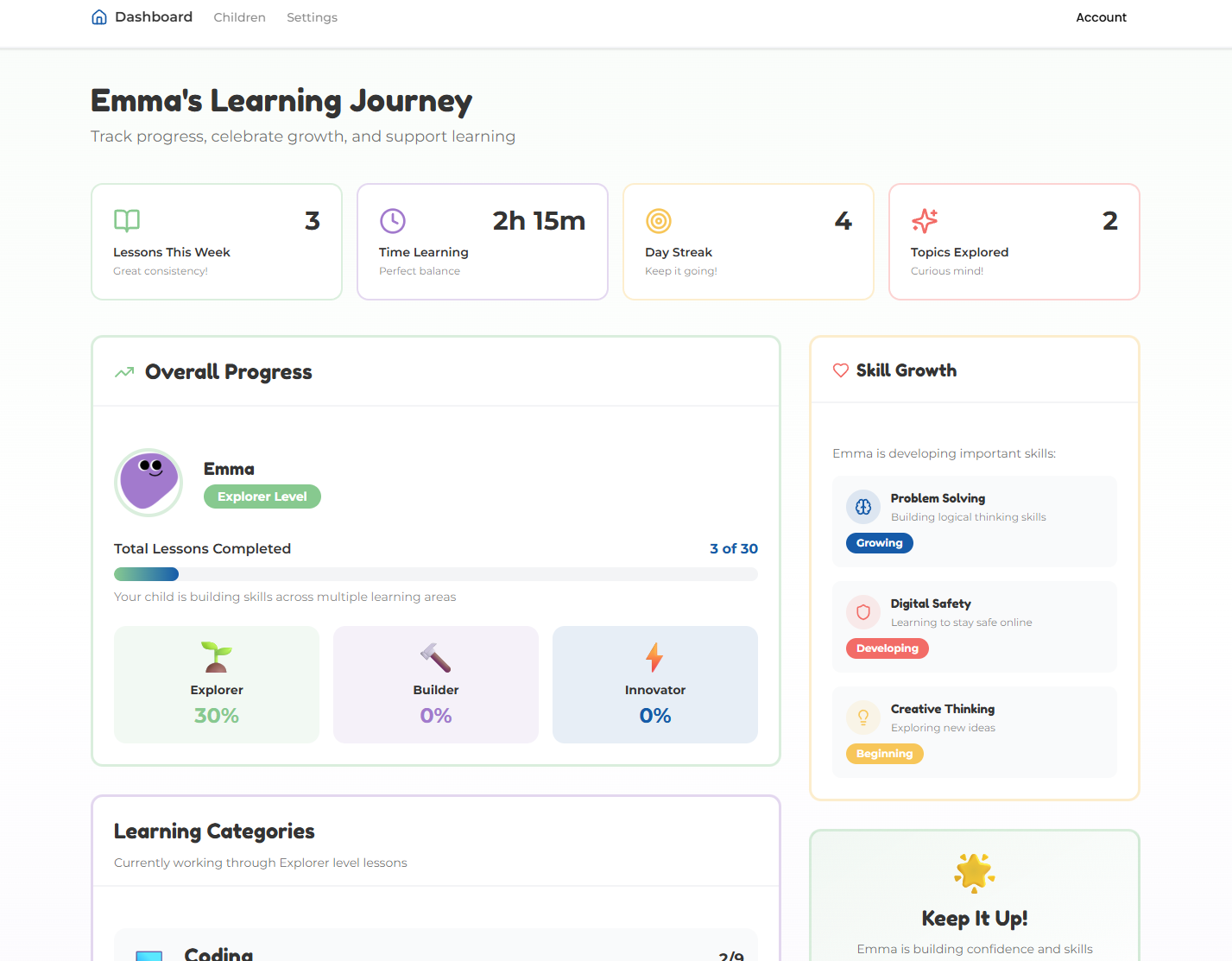Click the home icon in the navbar

pos(98,16)
